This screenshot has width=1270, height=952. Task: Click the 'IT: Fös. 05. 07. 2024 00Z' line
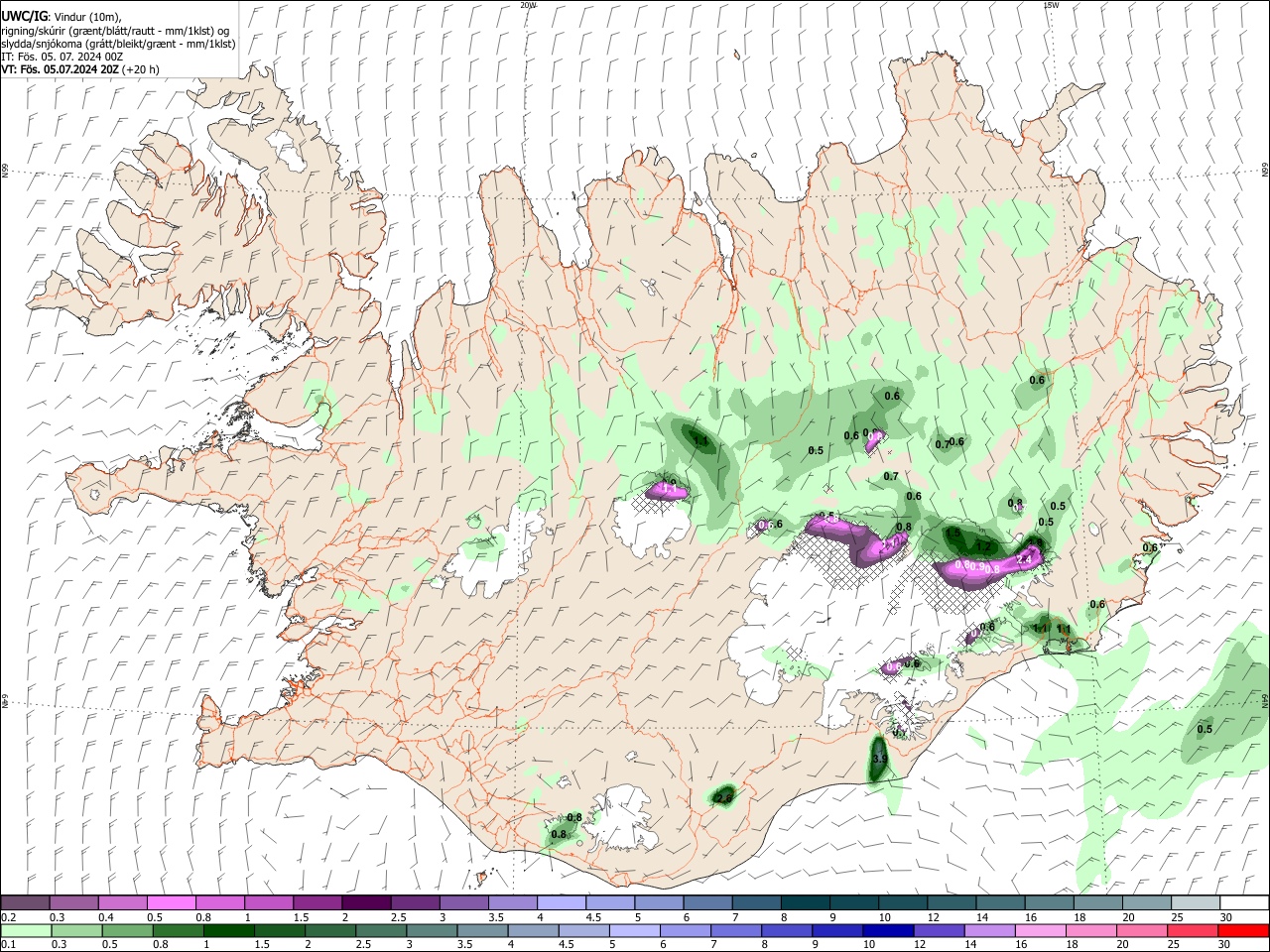[x=63, y=57]
